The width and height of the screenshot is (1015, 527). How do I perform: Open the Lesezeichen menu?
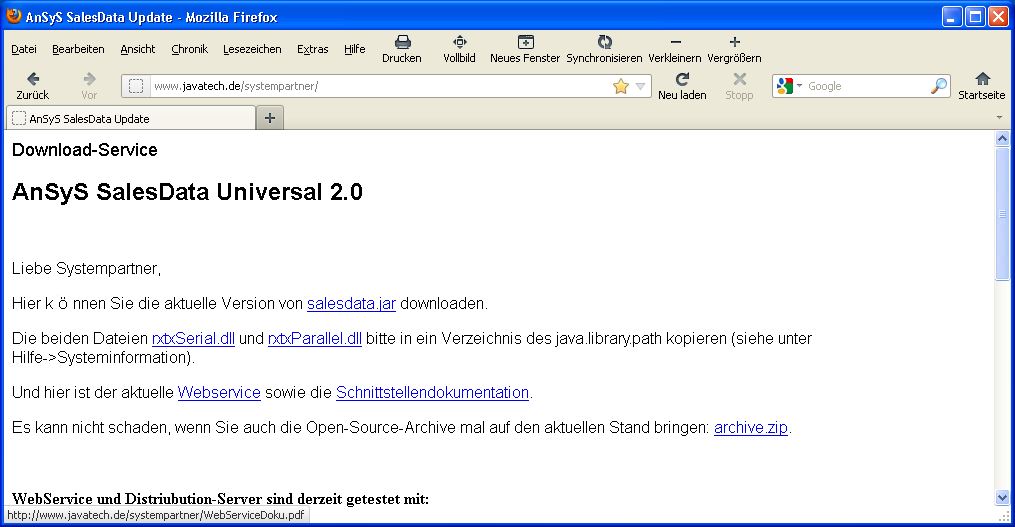coord(252,49)
